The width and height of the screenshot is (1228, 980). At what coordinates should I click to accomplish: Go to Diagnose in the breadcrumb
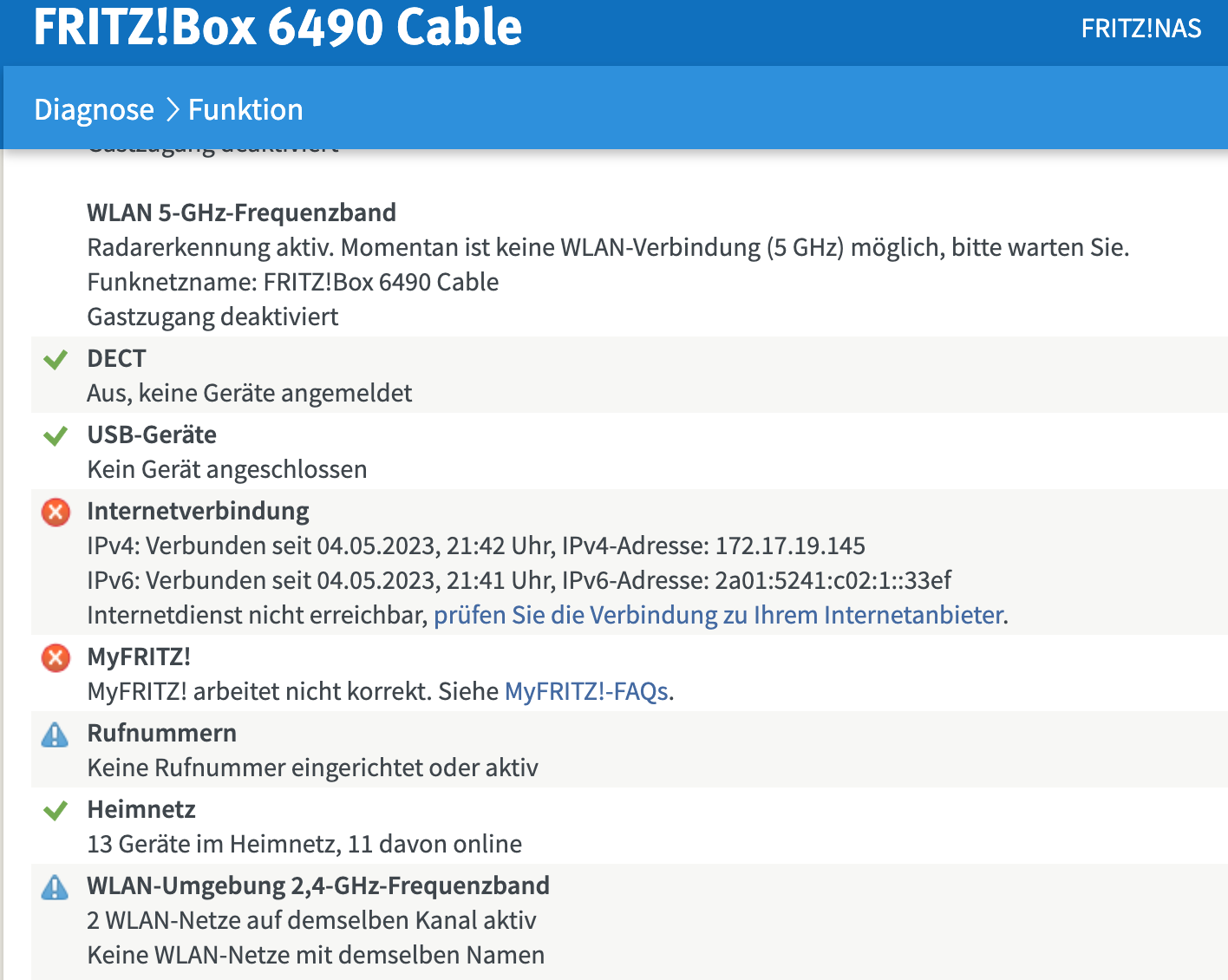pos(94,110)
